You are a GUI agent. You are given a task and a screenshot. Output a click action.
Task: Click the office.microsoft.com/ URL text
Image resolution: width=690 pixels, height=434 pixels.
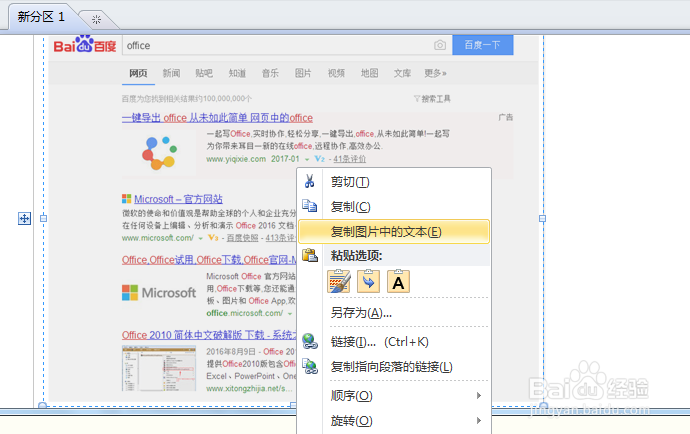point(245,313)
